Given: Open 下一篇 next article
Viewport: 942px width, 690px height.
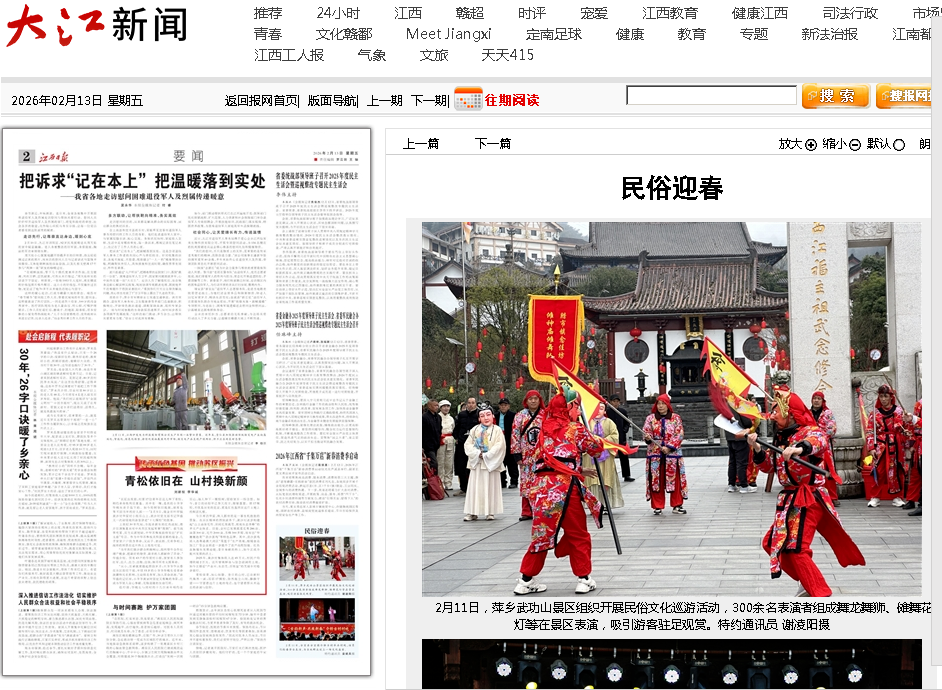Looking at the screenshot, I should pos(492,144).
